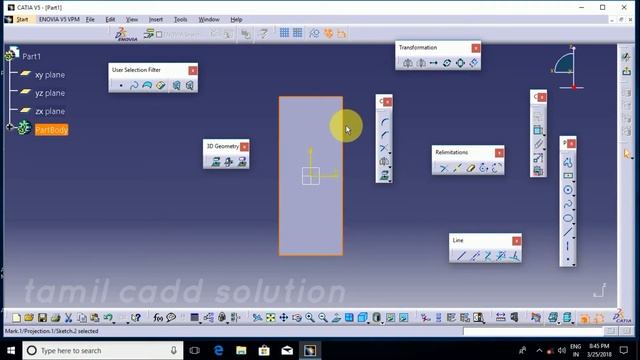Viewport: 640px width, 360px height.
Task: Click the Exit Workbench icon
Action: (626, 71)
